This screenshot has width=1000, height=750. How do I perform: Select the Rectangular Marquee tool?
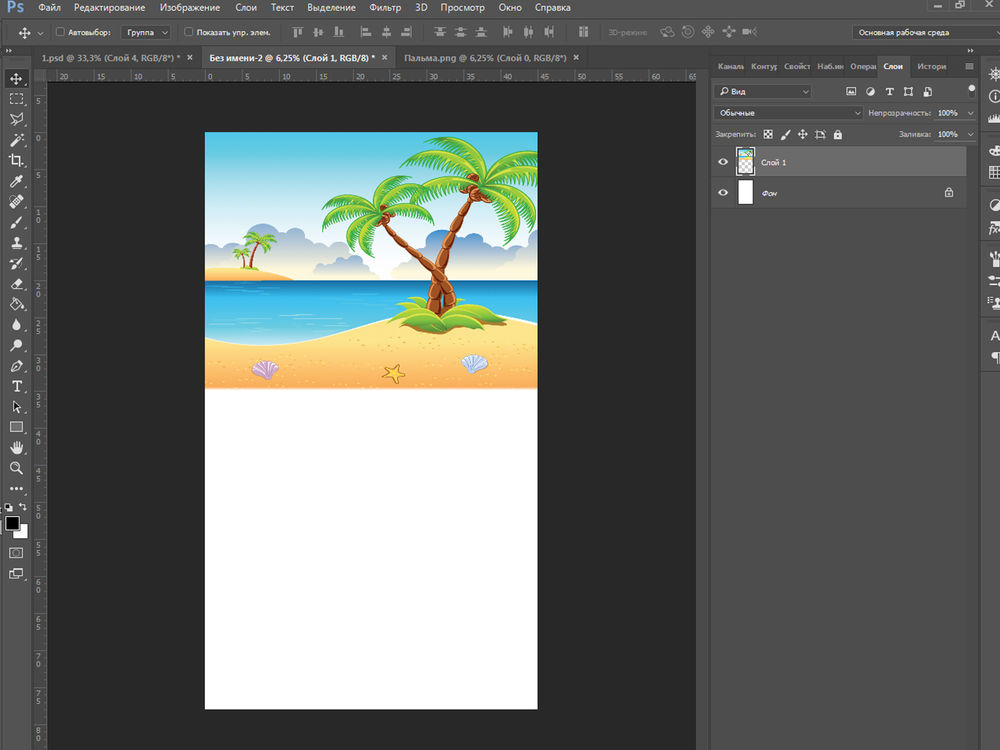pos(16,99)
